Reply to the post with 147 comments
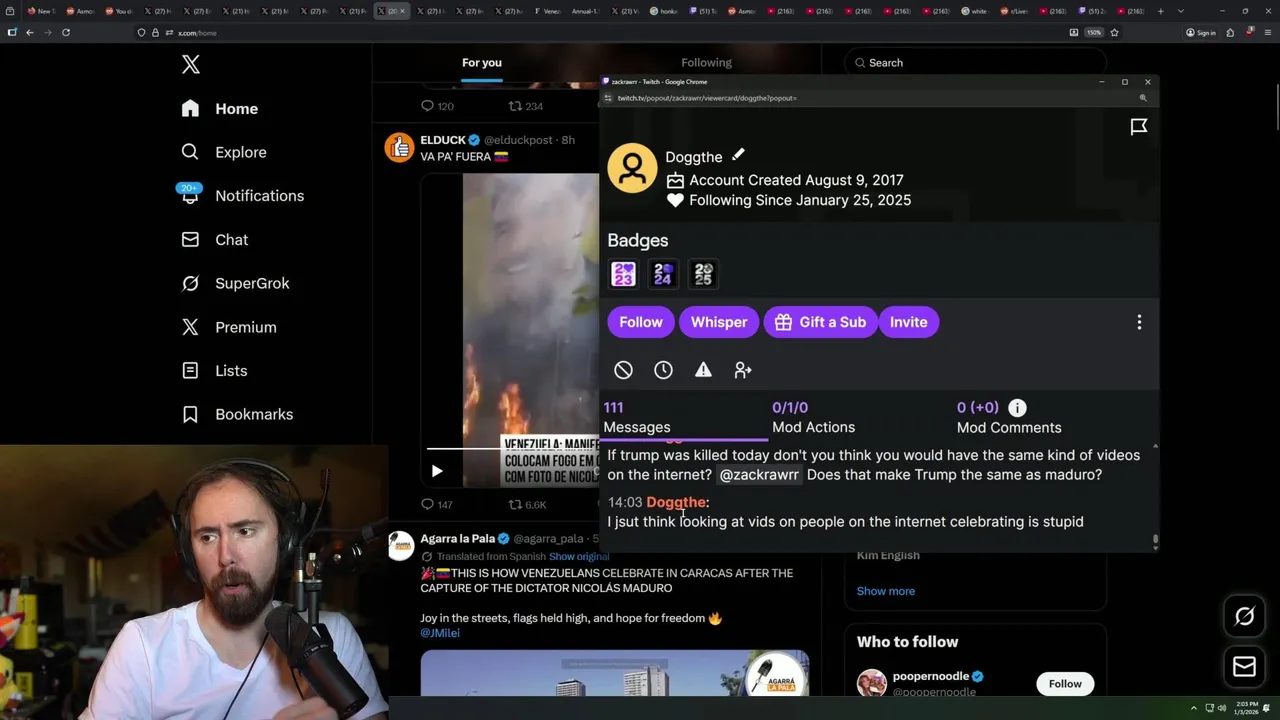Screen dimensions: 1280x720 (x=437, y=505)
